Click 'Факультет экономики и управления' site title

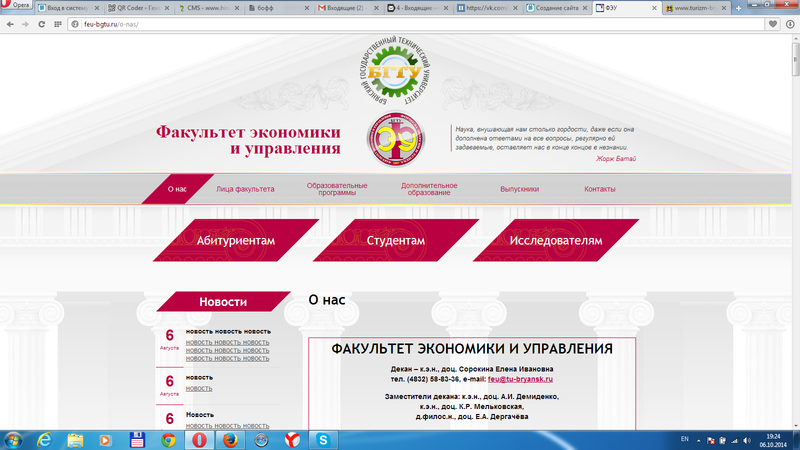248,140
